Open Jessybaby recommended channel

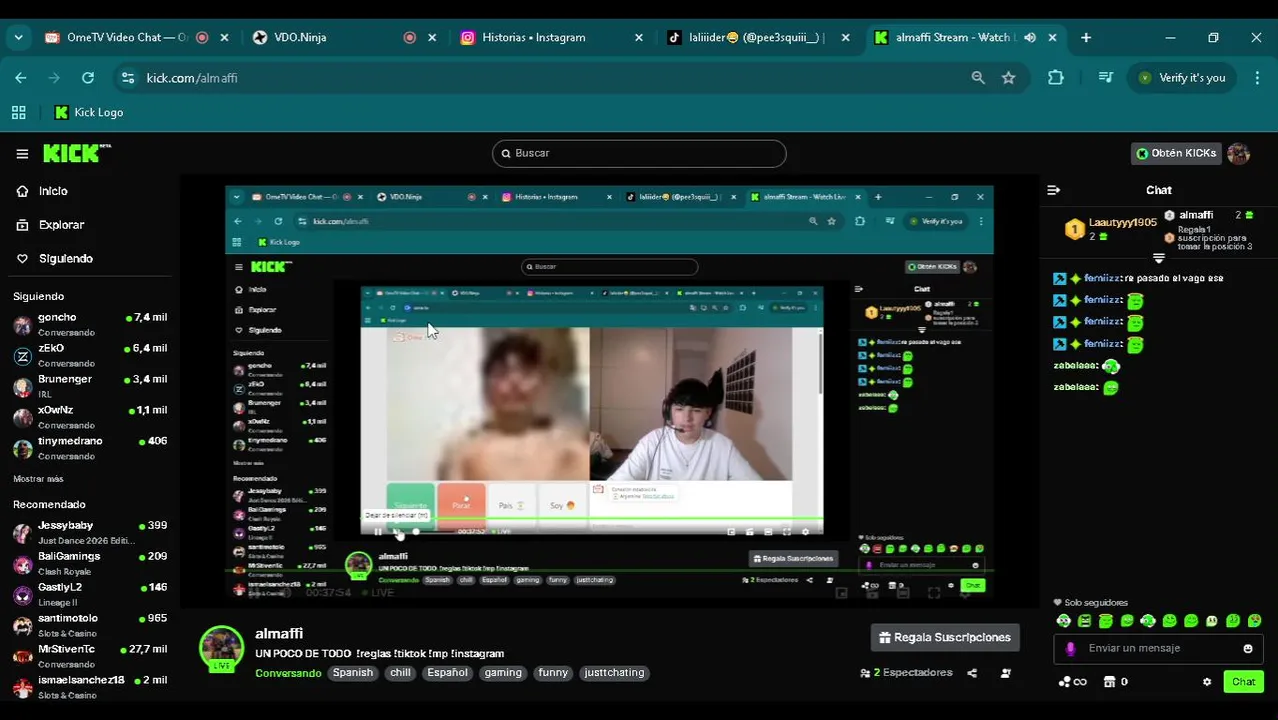point(90,533)
